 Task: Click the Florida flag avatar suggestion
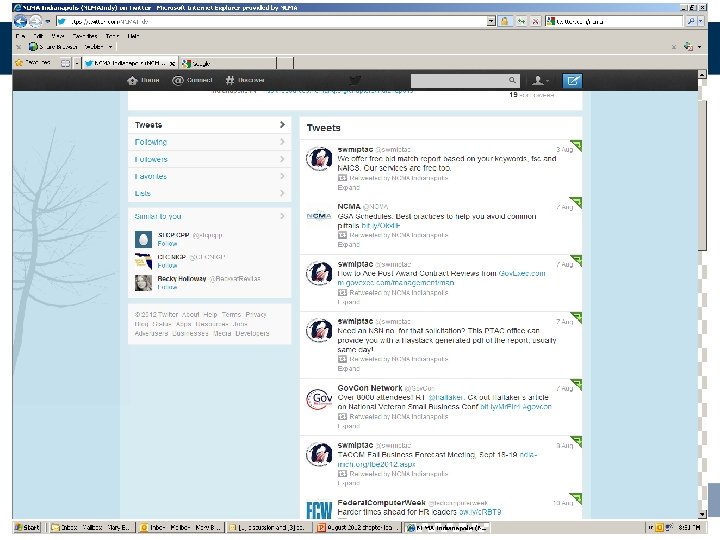point(143,261)
